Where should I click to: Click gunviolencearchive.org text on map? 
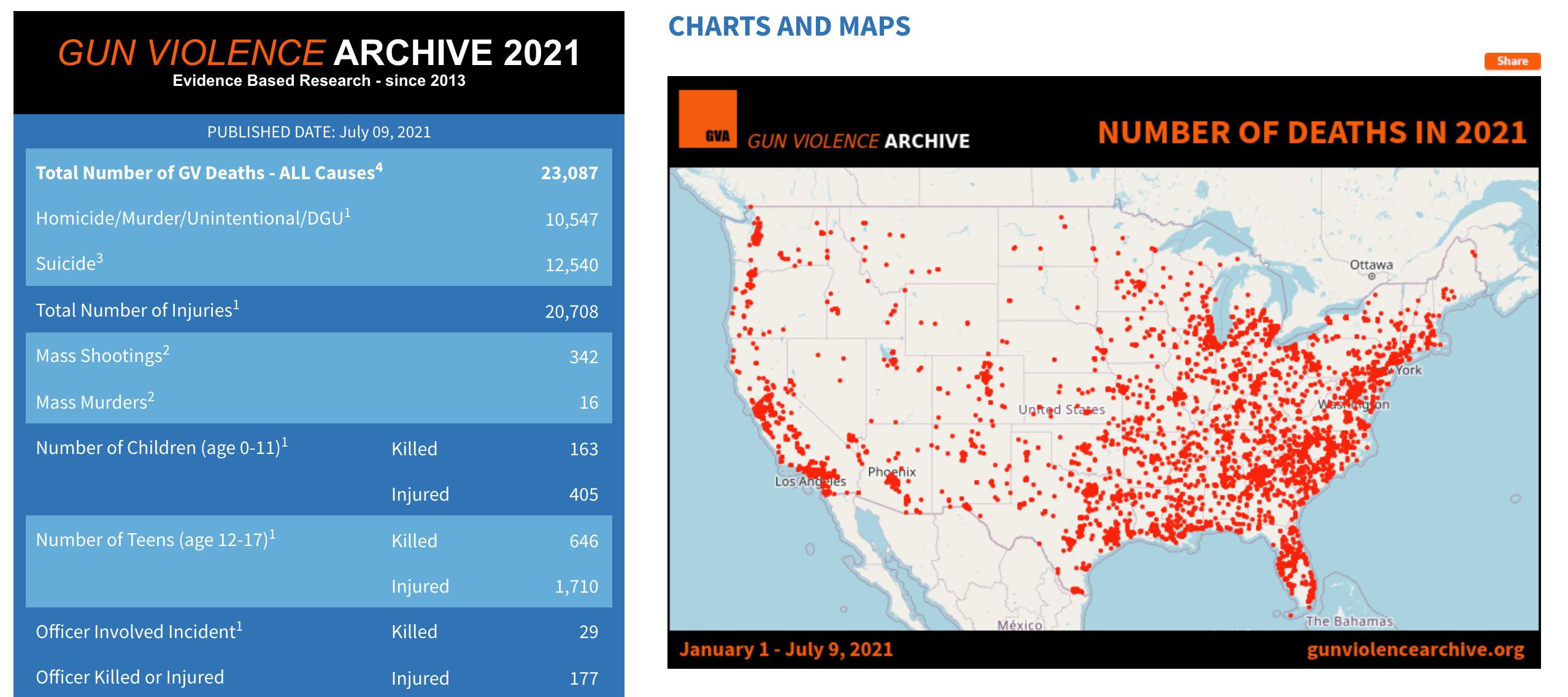coord(1415,650)
